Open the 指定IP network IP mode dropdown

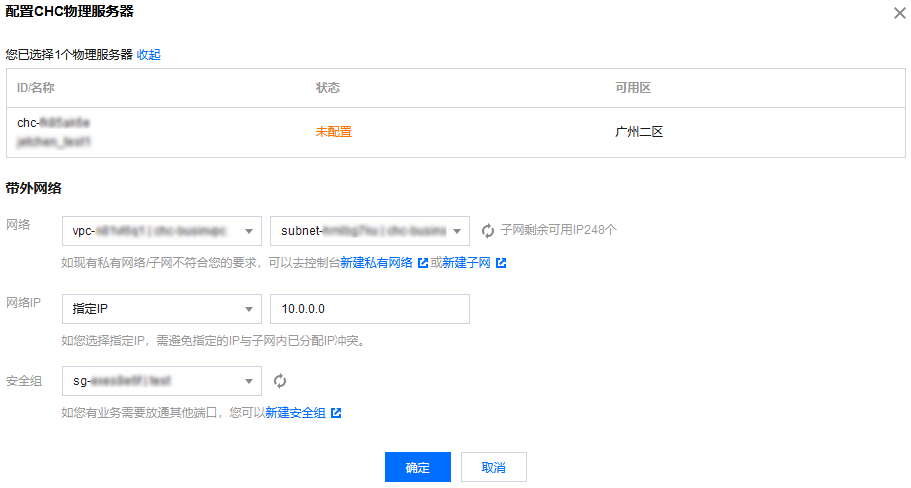161,310
